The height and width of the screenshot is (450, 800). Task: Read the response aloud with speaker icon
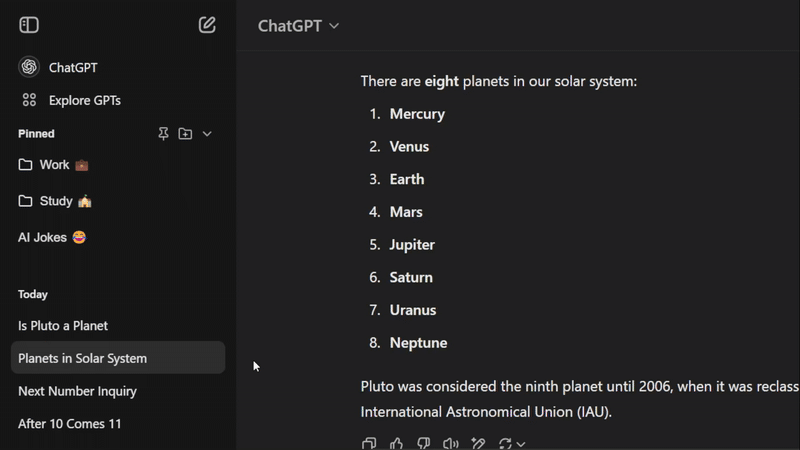(x=451, y=443)
